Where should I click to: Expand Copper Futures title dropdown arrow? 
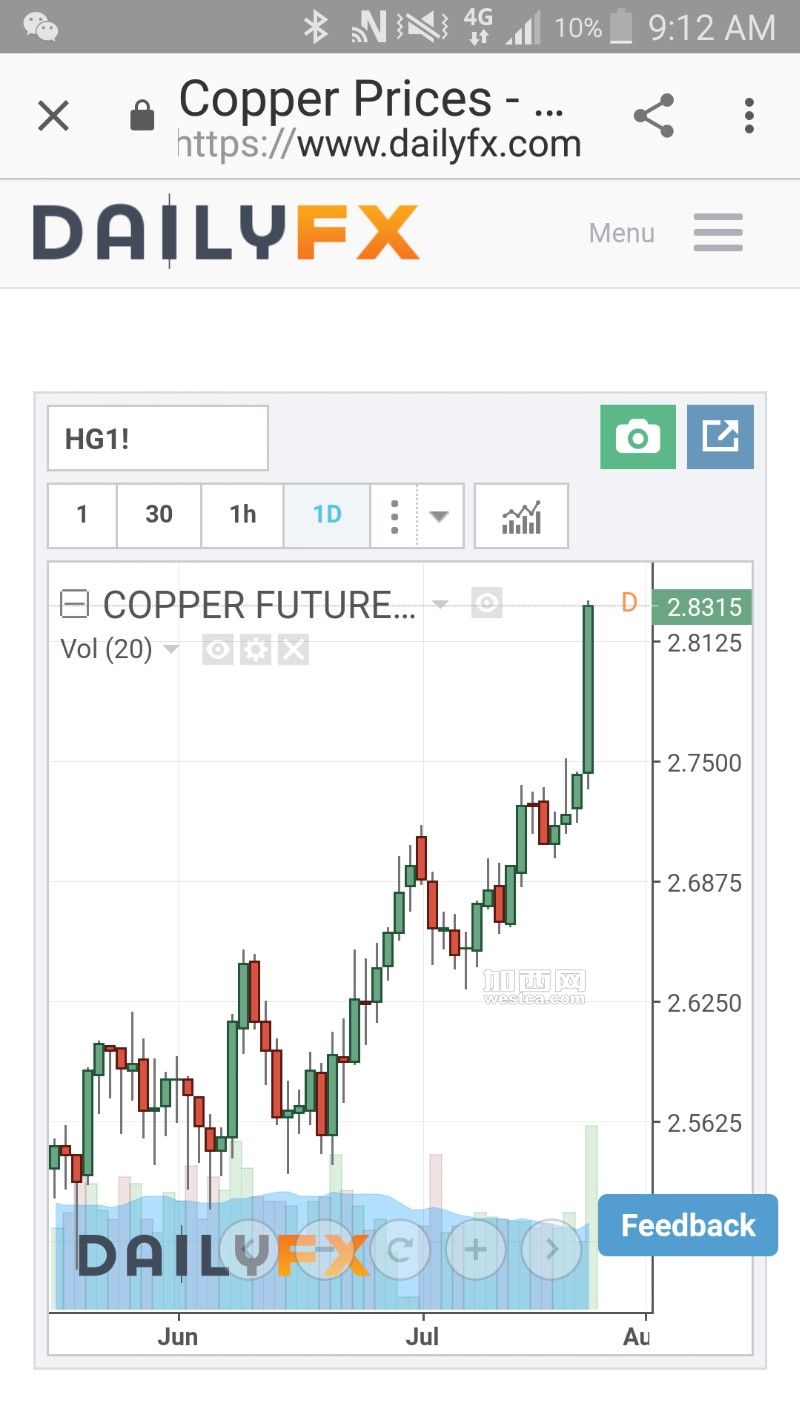tap(439, 604)
